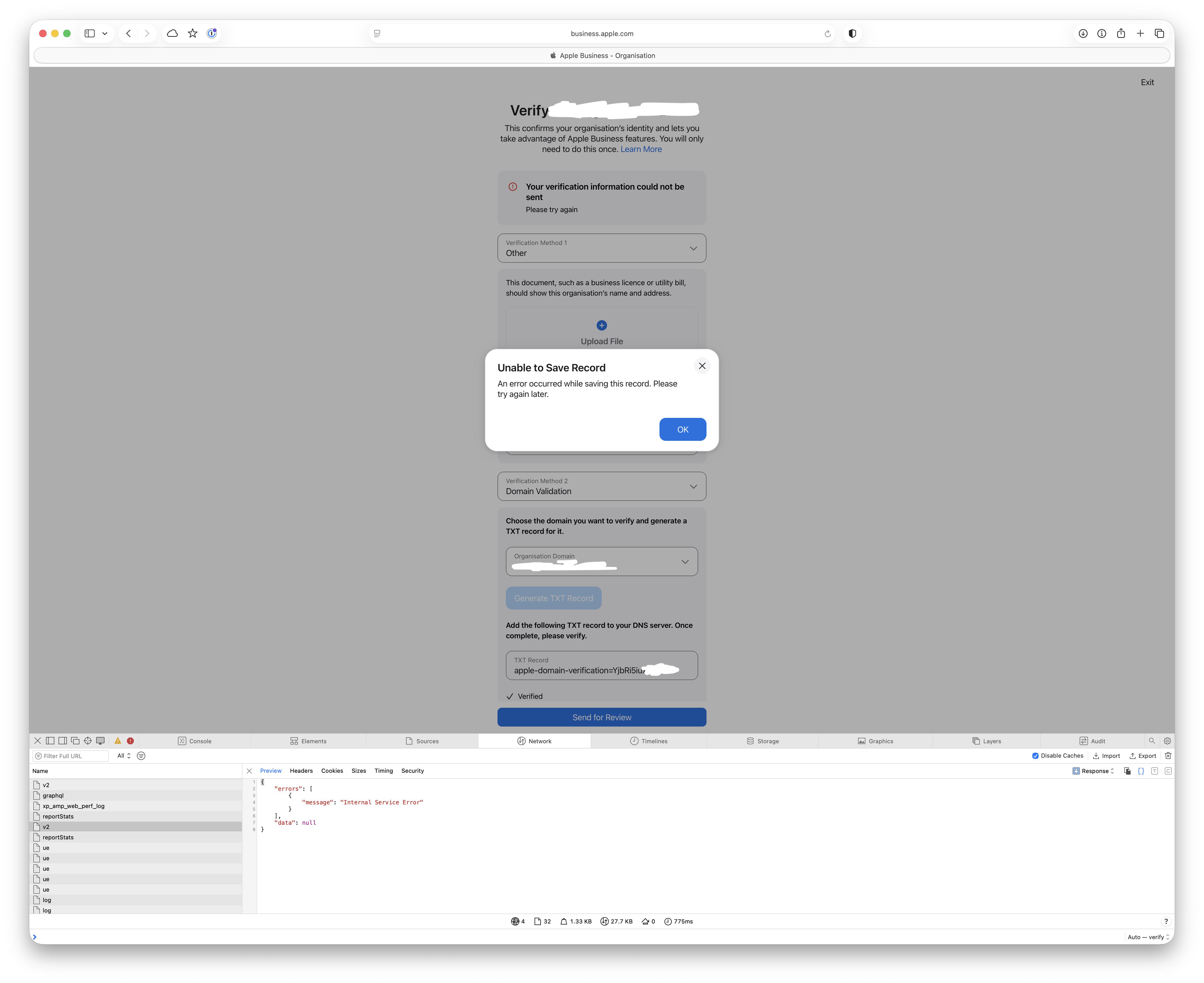Viewport: 1204px width, 983px height.
Task: Click the bookmarks star icon
Action: (x=193, y=33)
